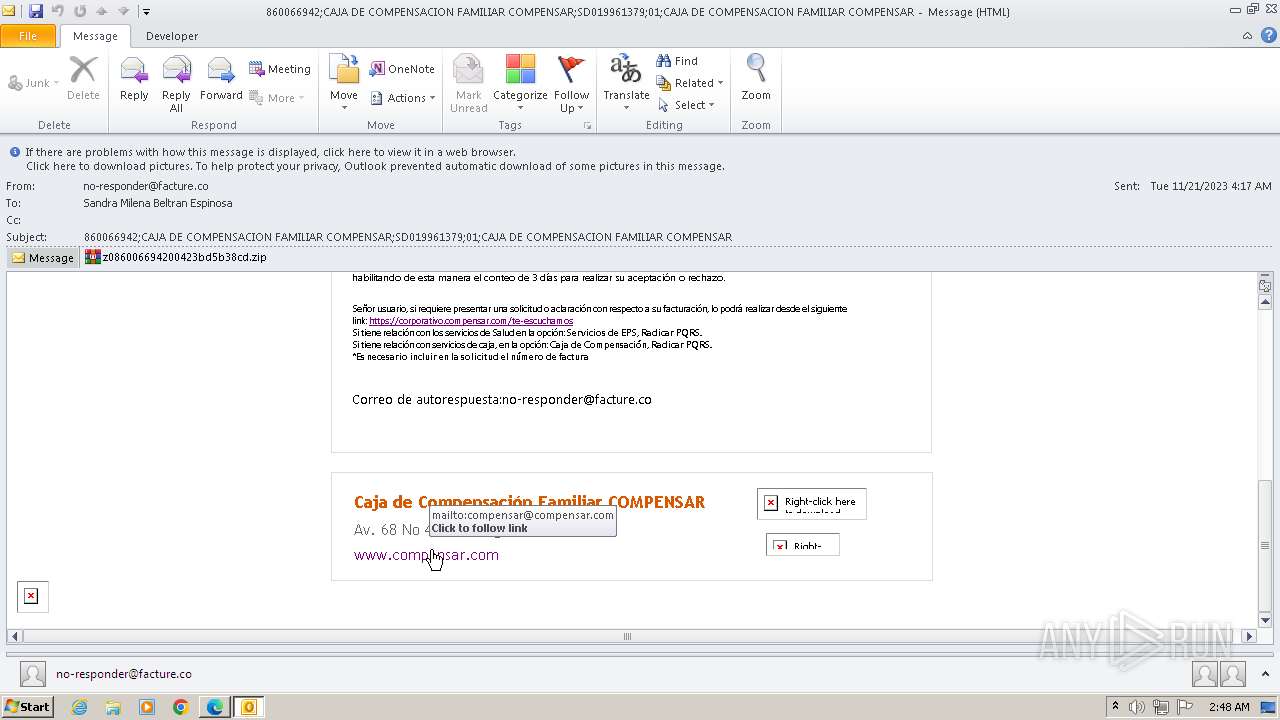Image resolution: width=1280 pixels, height=720 pixels.
Task: Click the Save icon in quick access toolbar
Action: [x=36, y=11]
